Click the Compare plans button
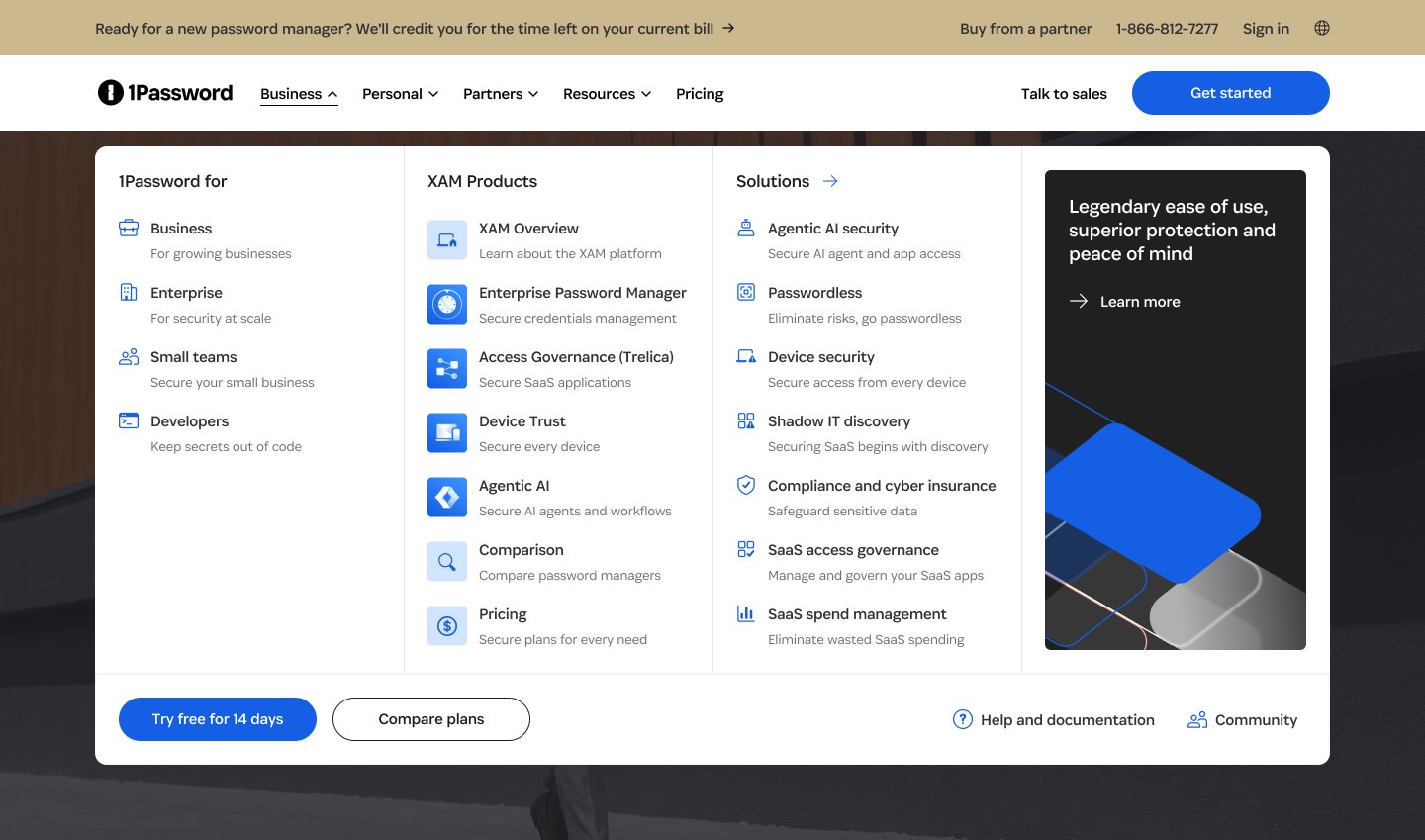This screenshot has width=1425, height=840. (x=431, y=719)
